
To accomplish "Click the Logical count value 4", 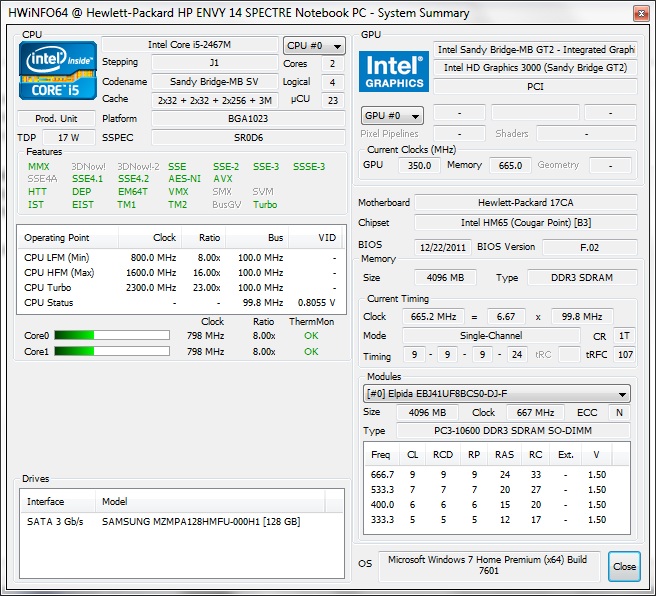I will tap(333, 82).
